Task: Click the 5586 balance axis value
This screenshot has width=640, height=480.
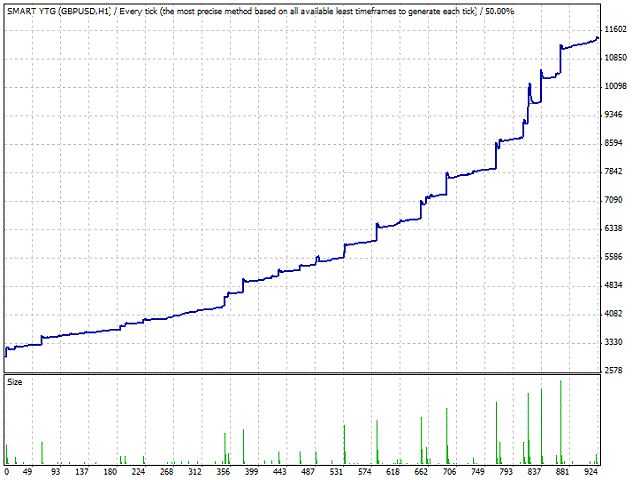Action: (613, 257)
